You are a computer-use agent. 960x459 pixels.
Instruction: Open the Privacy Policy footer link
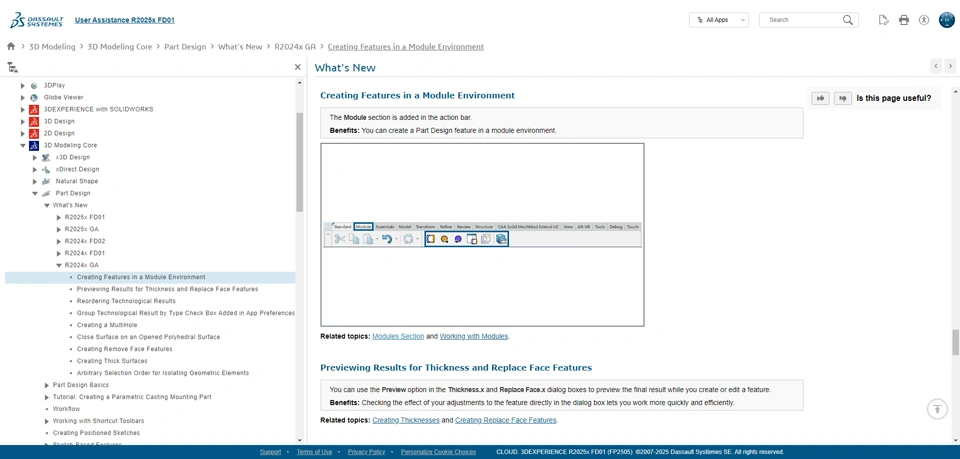point(366,452)
